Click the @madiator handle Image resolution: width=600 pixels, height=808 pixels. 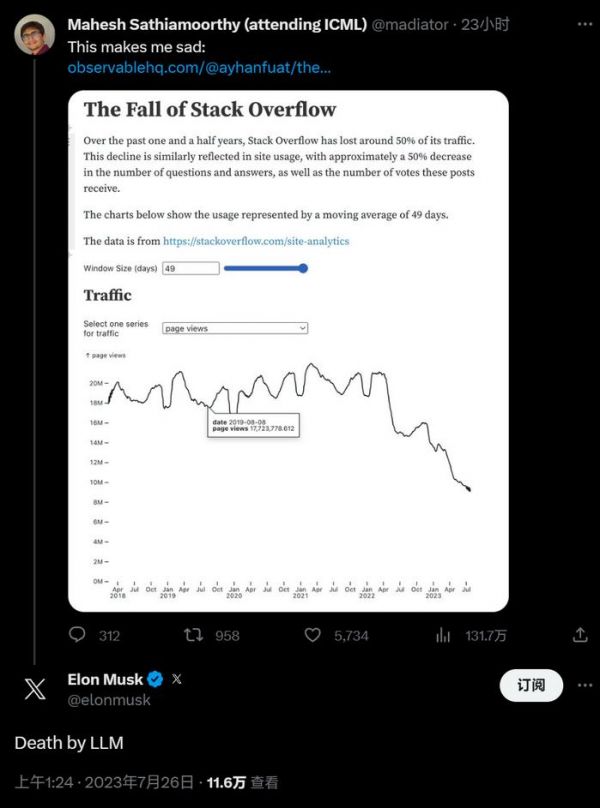pos(412,24)
